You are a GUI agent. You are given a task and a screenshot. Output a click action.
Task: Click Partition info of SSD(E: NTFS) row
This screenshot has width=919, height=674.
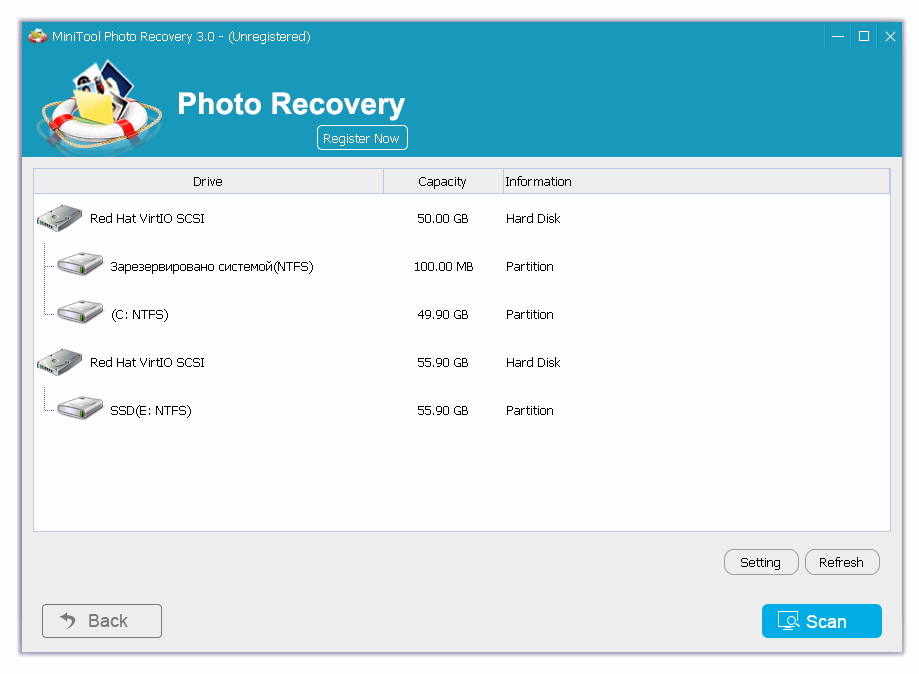click(529, 411)
